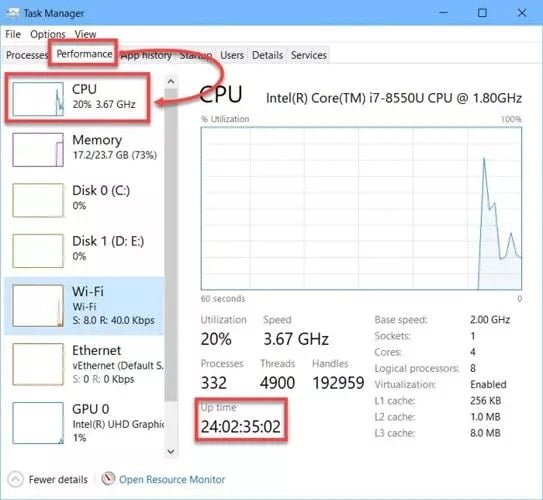Screen dimensions: 543x500
Task: Maximize the Task Manager window
Action: (482, 13)
